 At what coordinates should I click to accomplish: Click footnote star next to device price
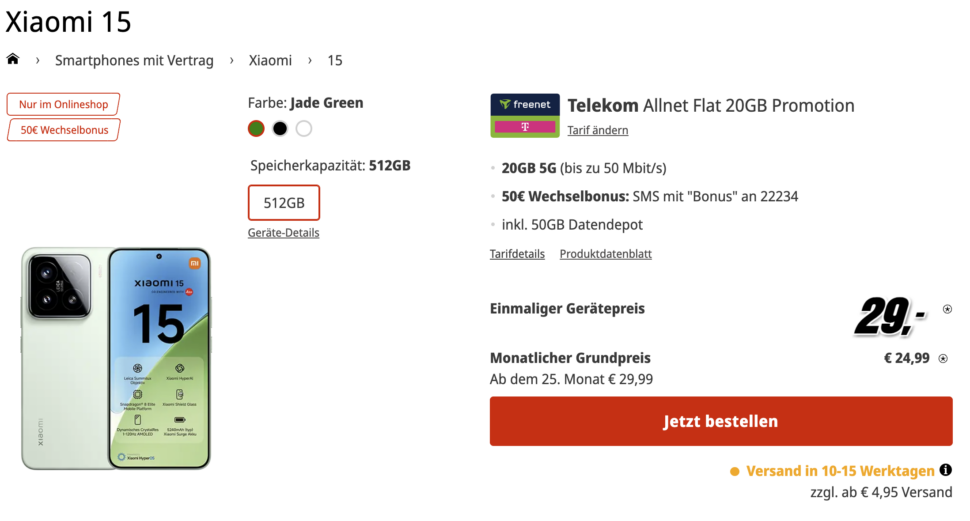pyautogui.click(x=947, y=309)
